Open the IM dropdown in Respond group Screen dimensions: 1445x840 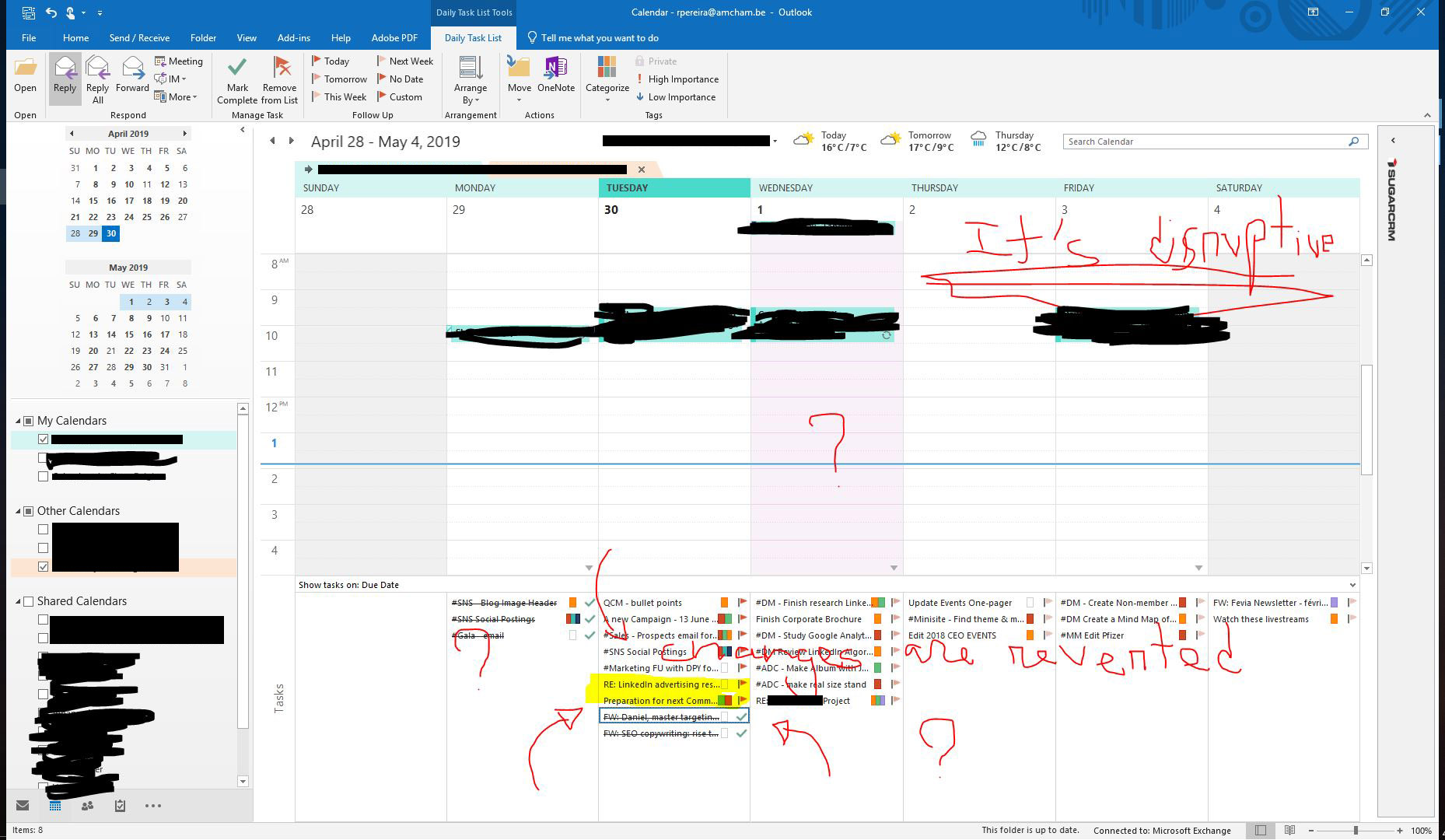coord(171,79)
